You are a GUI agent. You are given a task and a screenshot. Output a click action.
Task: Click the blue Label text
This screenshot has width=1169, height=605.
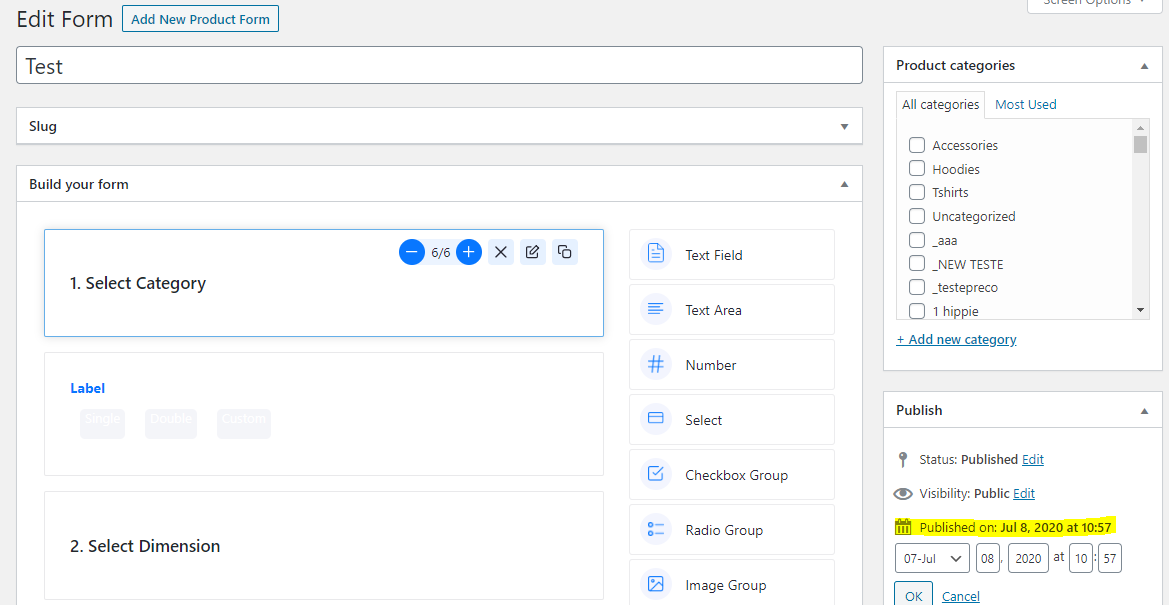point(87,388)
